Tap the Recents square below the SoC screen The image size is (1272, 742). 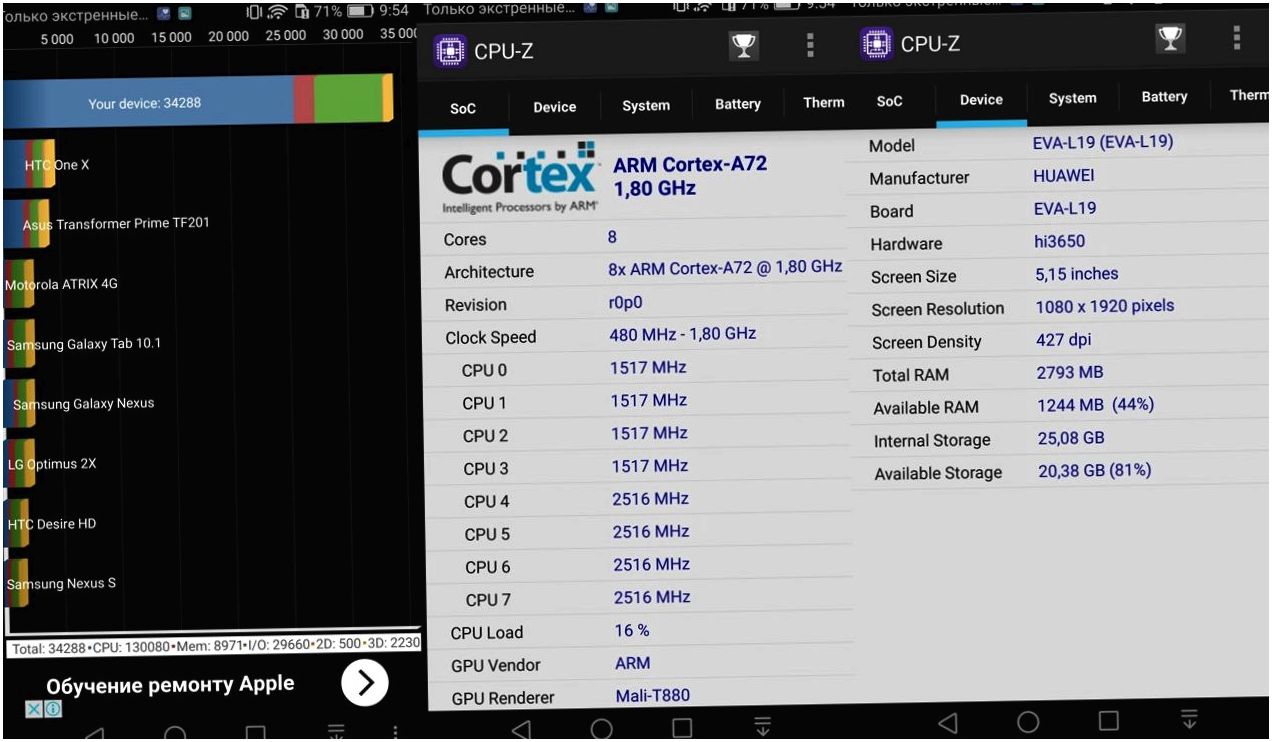tap(682, 728)
